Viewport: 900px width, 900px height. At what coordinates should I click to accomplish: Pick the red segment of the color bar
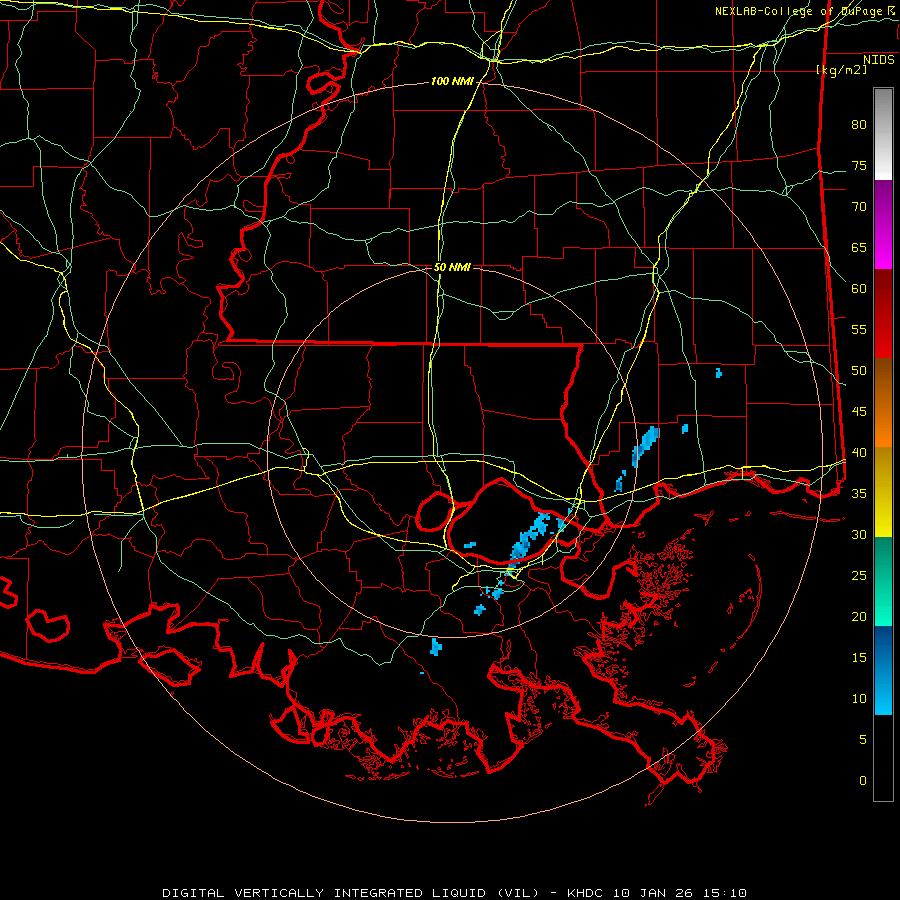point(883,314)
